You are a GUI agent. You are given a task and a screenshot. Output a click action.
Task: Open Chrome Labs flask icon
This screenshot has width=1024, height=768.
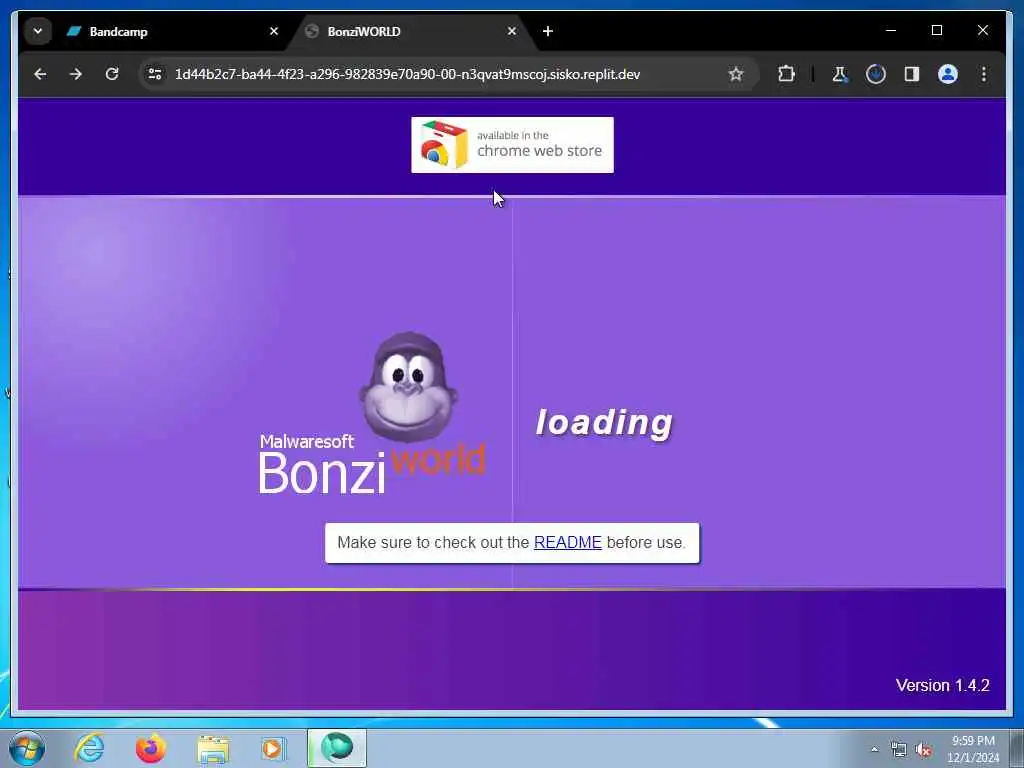840,74
